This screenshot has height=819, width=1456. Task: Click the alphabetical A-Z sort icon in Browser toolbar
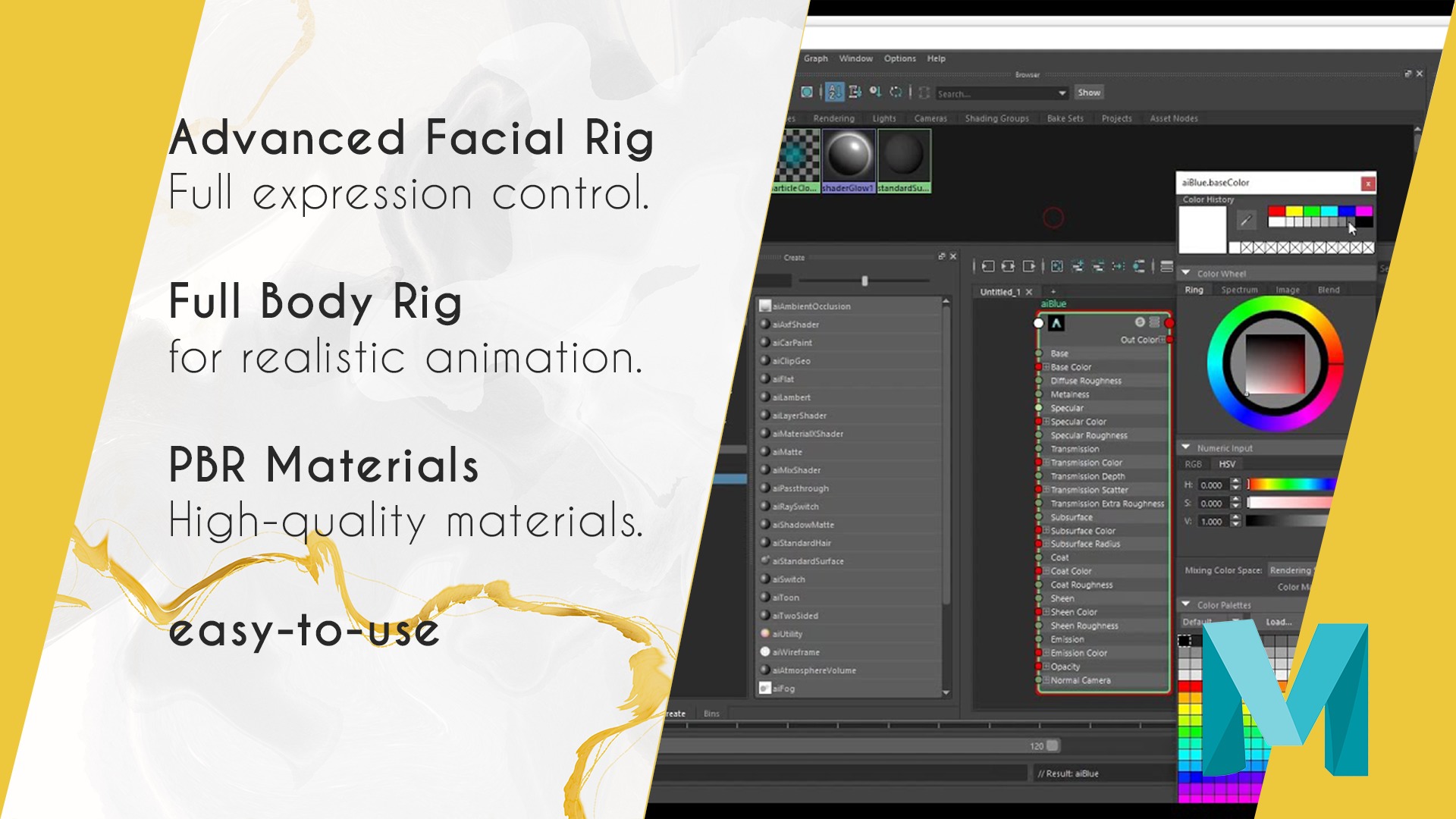[834, 93]
